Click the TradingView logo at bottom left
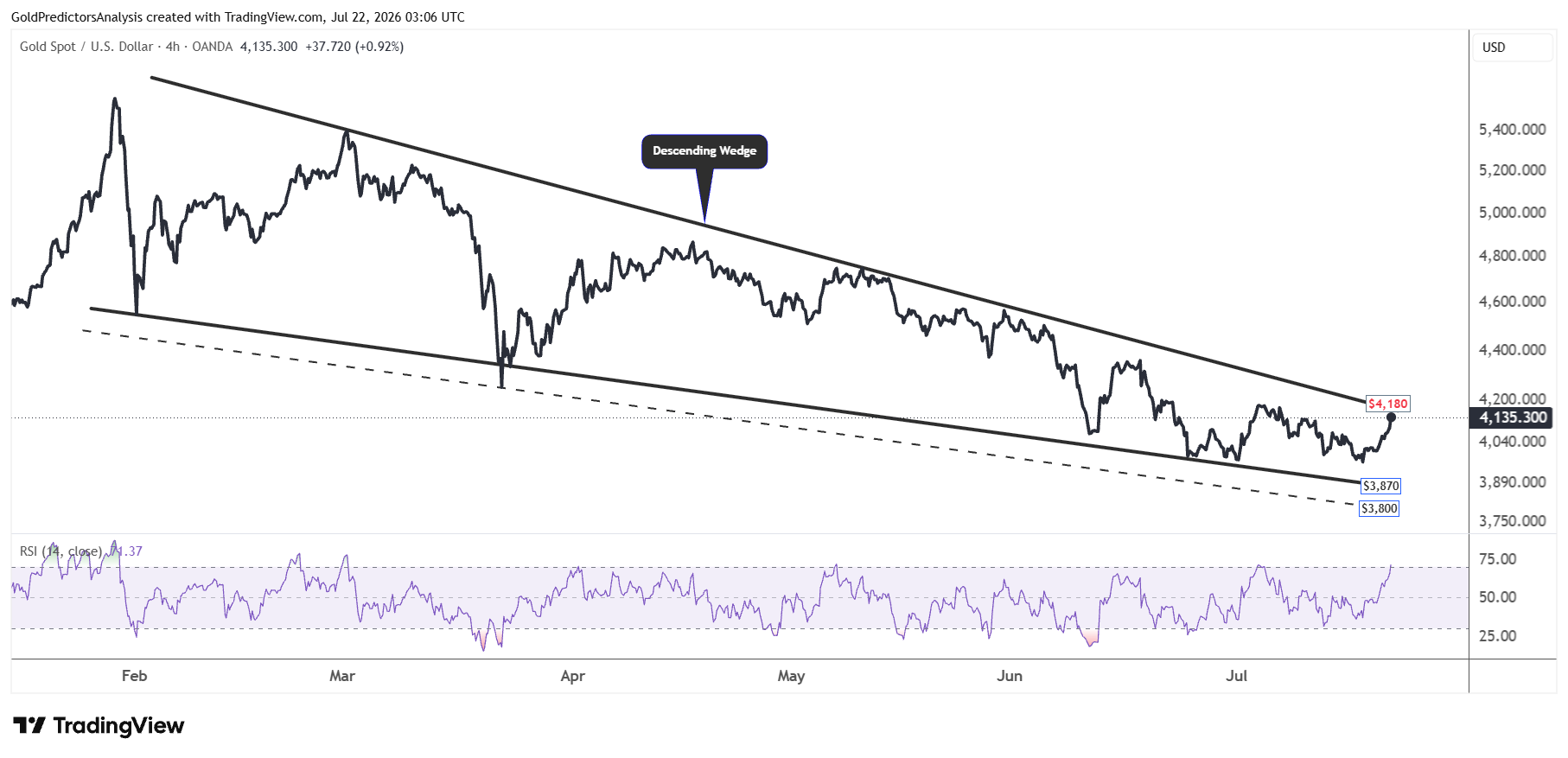The height and width of the screenshot is (758, 1568). pyautogui.click(x=99, y=725)
